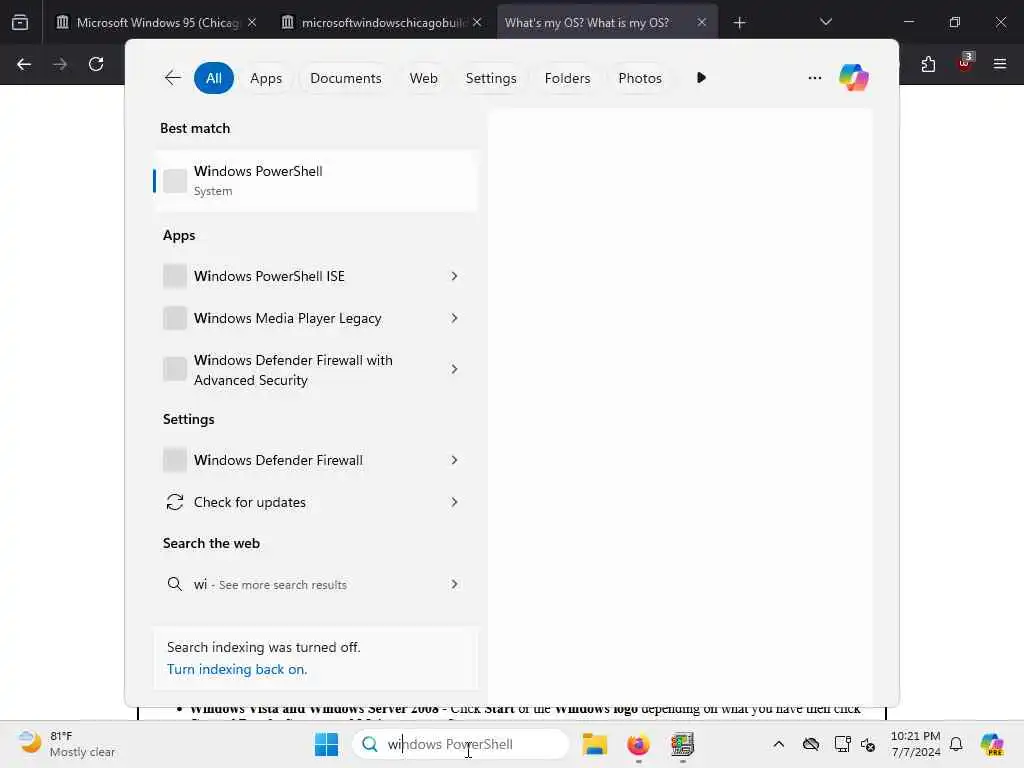Open the network tray icon

[x=842, y=744]
